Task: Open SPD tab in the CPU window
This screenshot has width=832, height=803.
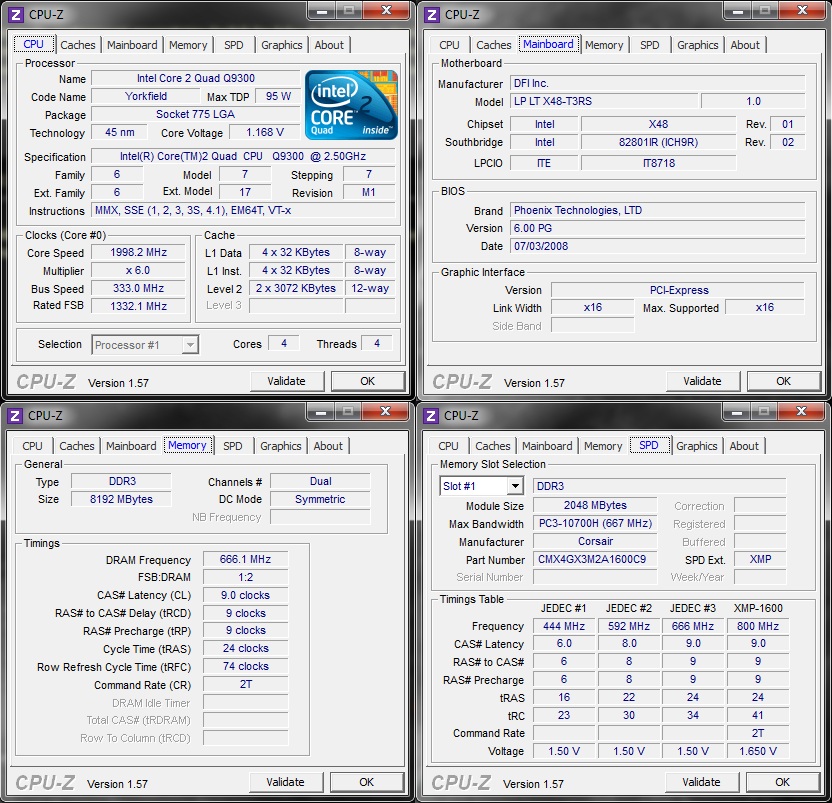Action: pos(233,45)
